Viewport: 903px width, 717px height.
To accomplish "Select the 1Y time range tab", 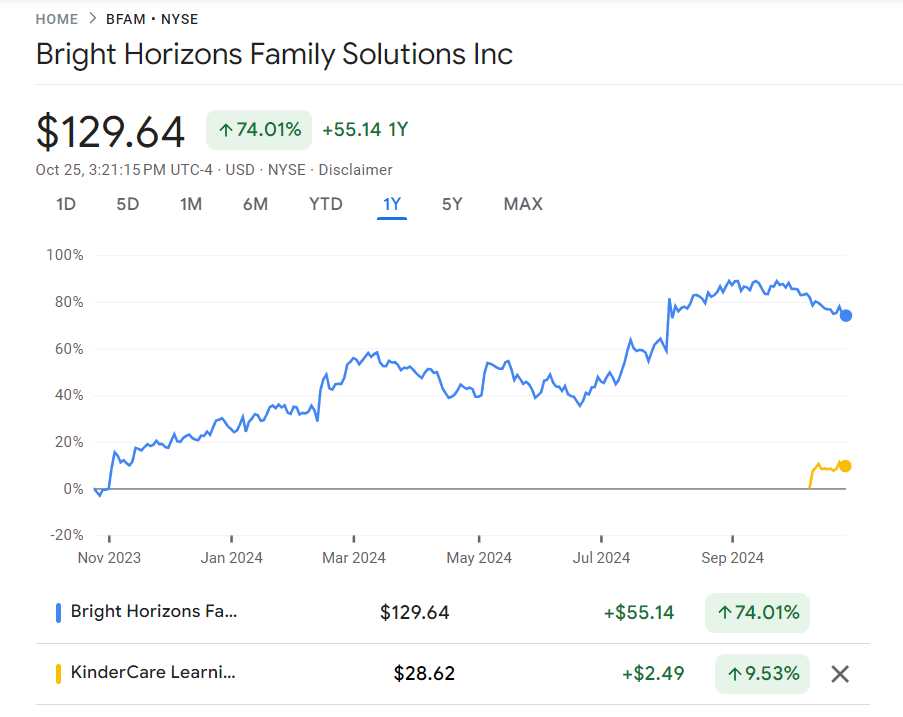I will (392, 204).
